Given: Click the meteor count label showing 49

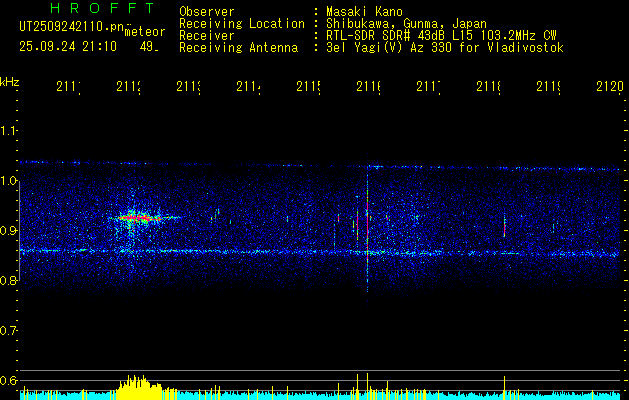Looking at the screenshot, I should coord(149,47).
